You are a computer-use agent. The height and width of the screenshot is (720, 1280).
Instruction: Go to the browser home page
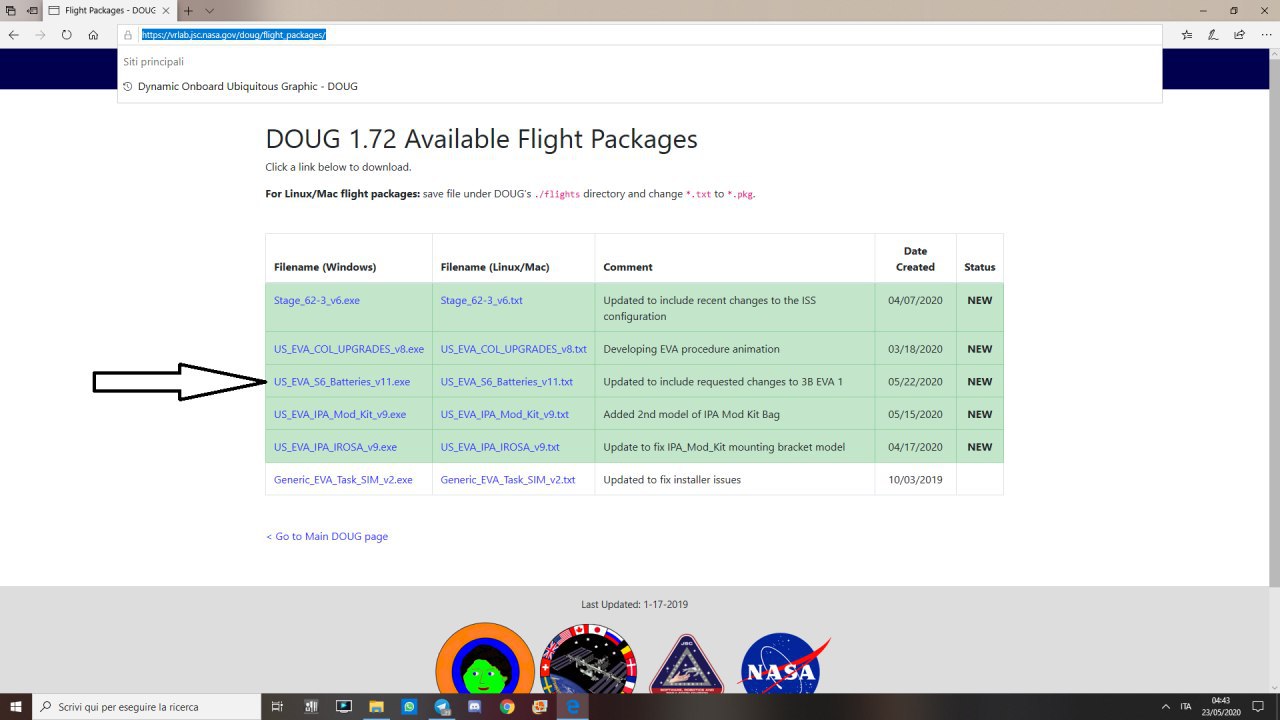[x=93, y=34]
